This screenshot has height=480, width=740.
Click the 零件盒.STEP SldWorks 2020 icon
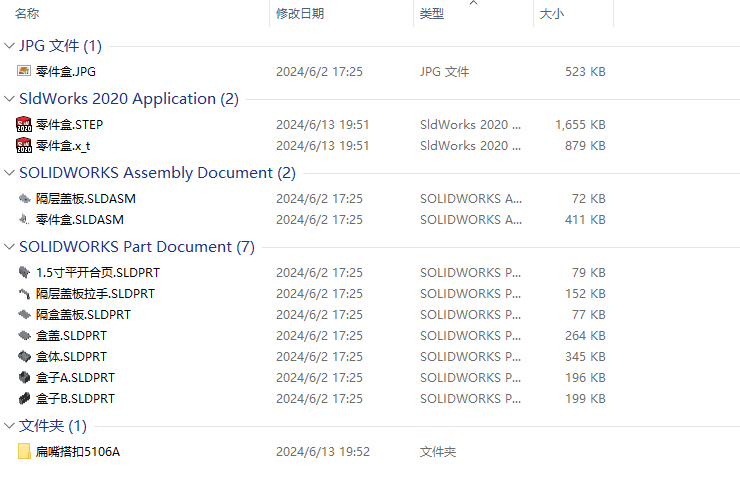point(24,124)
